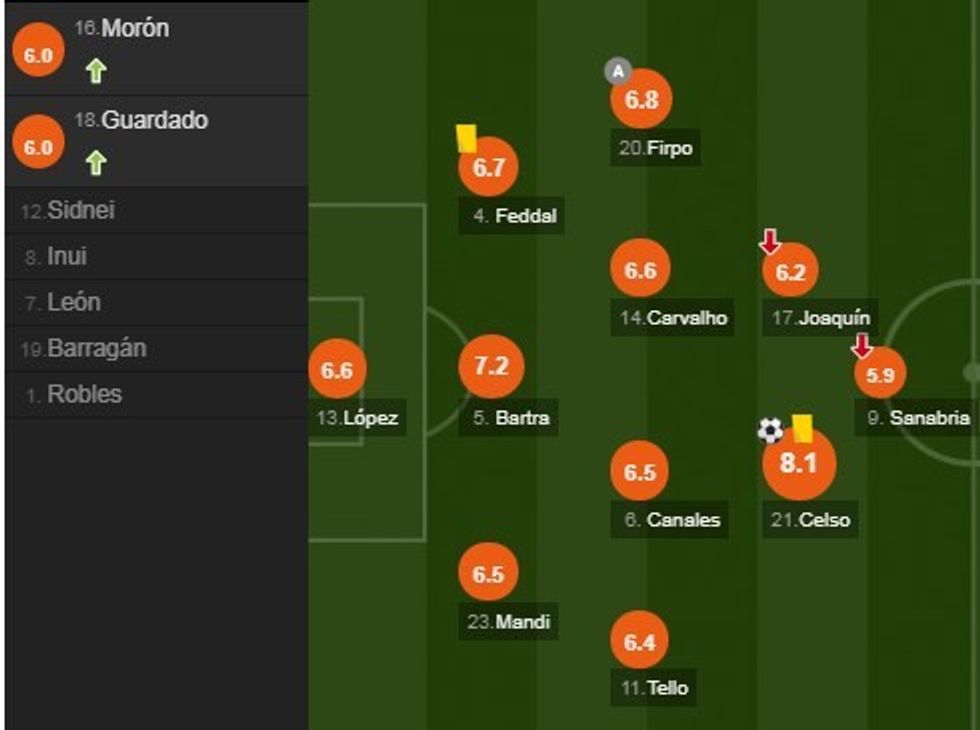Click the yellow card on Celso's rating
This screenshot has height=730, width=980.
(x=802, y=429)
